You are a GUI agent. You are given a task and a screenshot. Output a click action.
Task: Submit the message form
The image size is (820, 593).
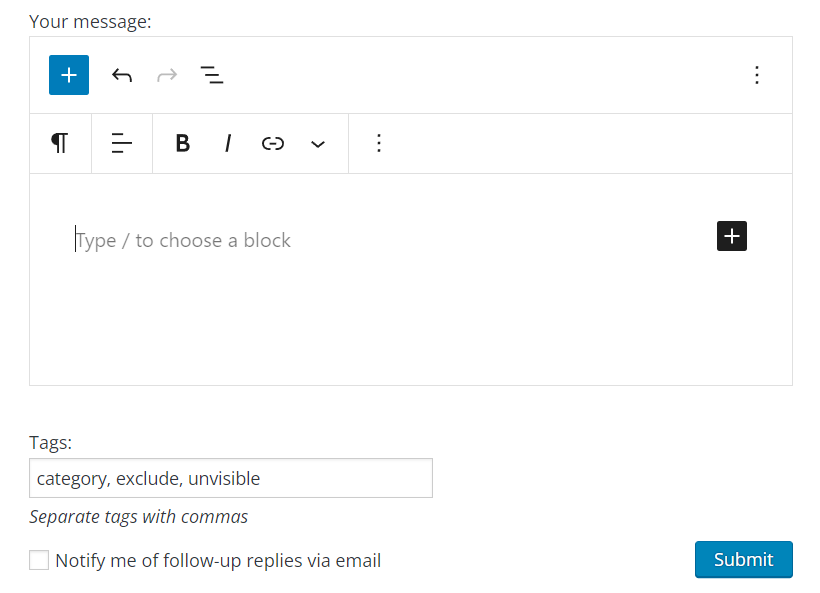pos(743,560)
